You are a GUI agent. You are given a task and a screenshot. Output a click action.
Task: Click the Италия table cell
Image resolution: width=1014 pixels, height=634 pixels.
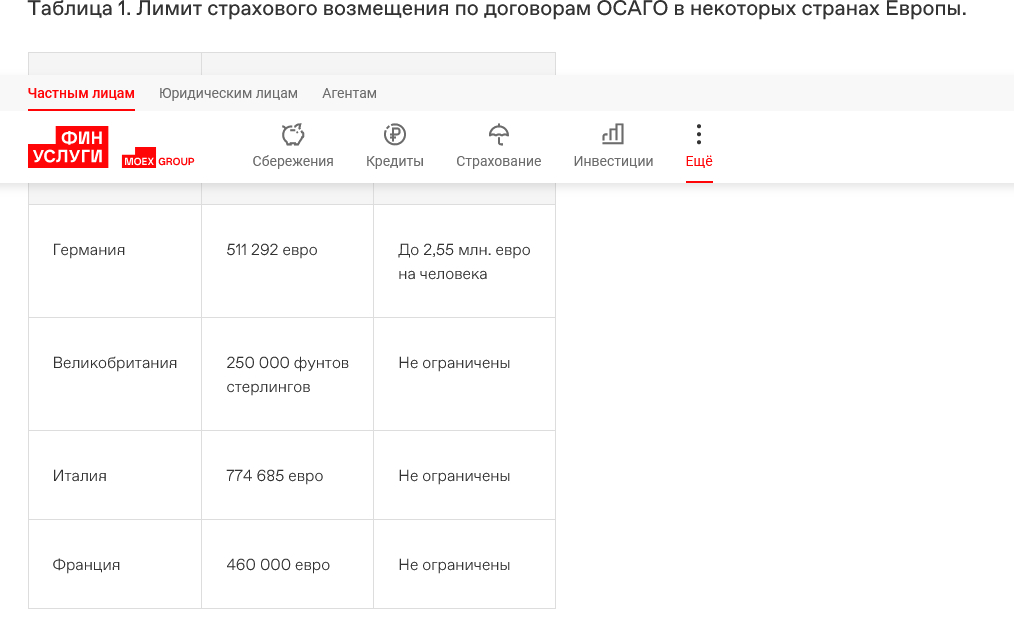pos(115,476)
